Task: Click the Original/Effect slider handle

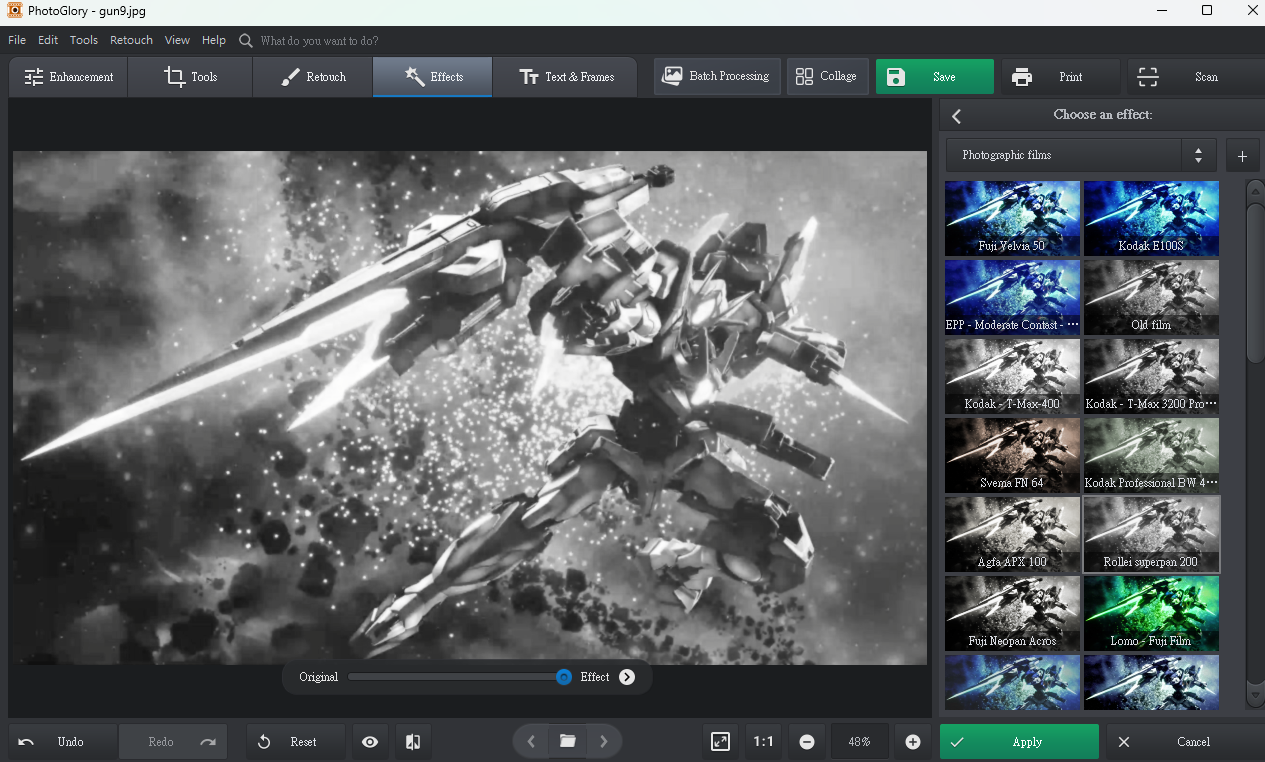Action: pos(564,677)
